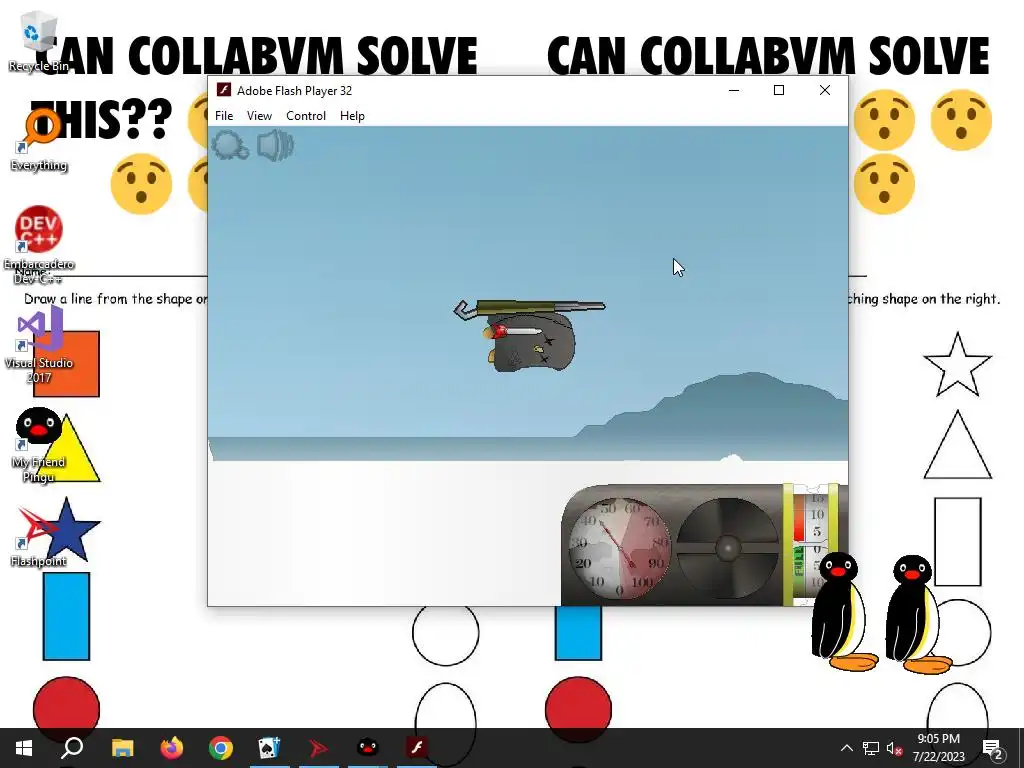Viewport: 1024px width, 768px height.
Task: Open My Friend Pingu desktop shortcut
Action: tap(38, 445)
